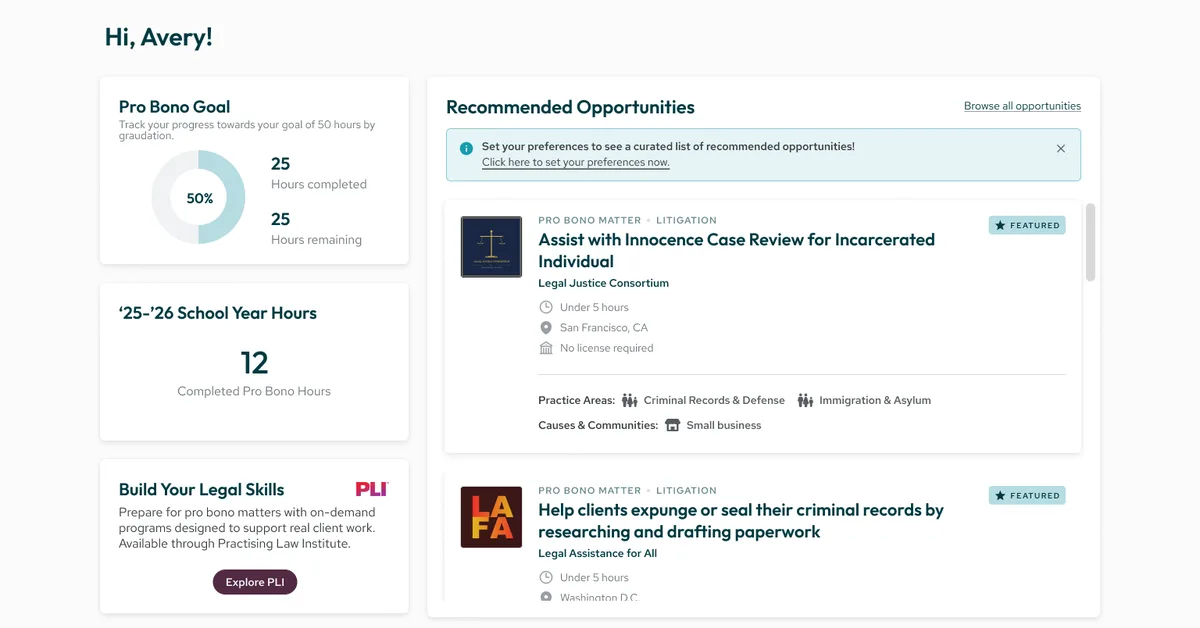
Task: Dismiss the set preferences banner
Action: tap(1061, 148)
